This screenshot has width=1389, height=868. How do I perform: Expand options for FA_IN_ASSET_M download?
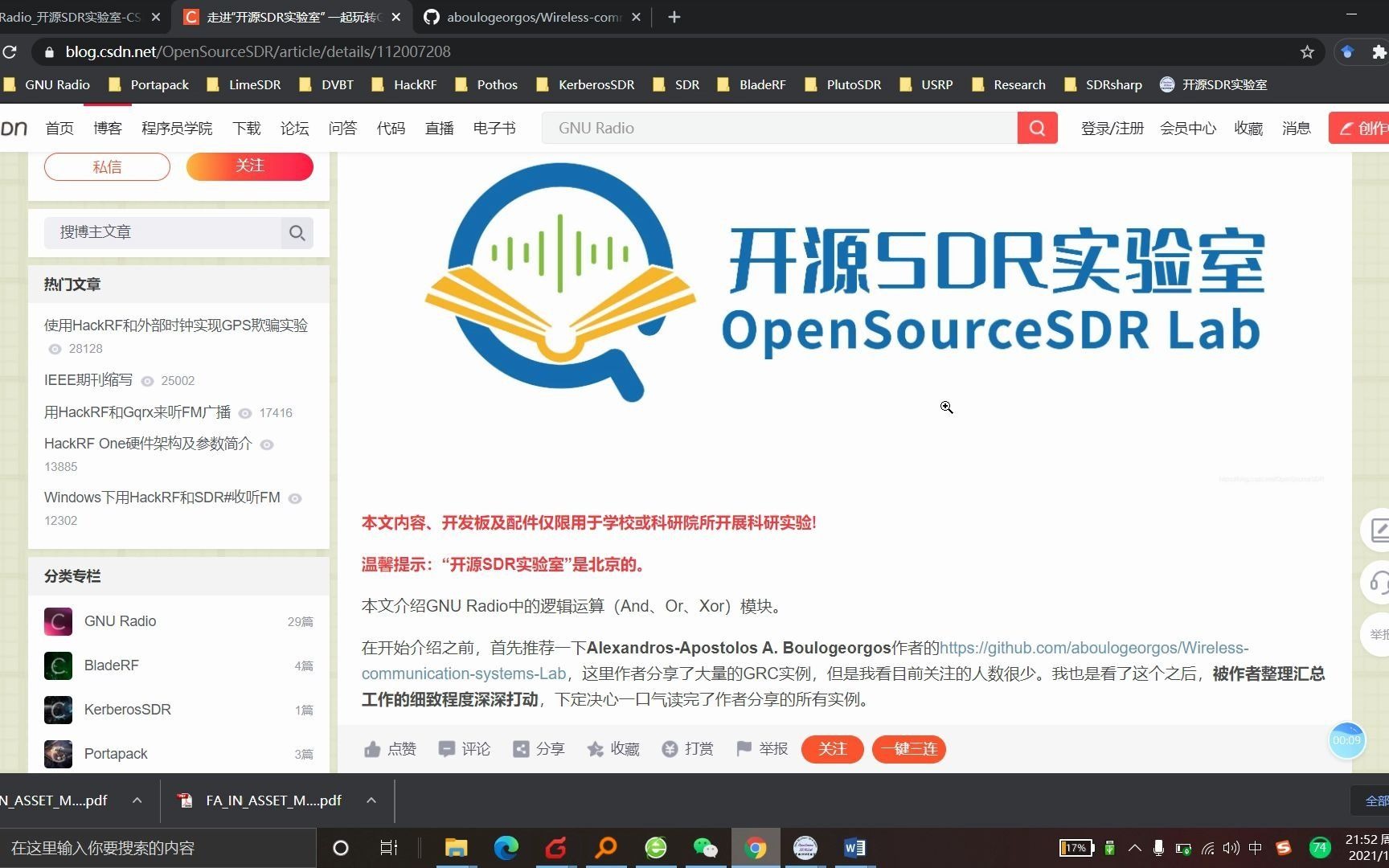pos(371,800)
